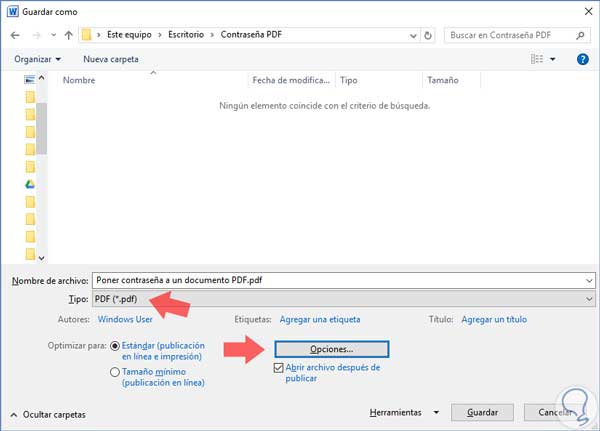The height and width of the screenshot is (431, 600).
Task: Click the Cancelar button
Action: [x=555, y=413]
